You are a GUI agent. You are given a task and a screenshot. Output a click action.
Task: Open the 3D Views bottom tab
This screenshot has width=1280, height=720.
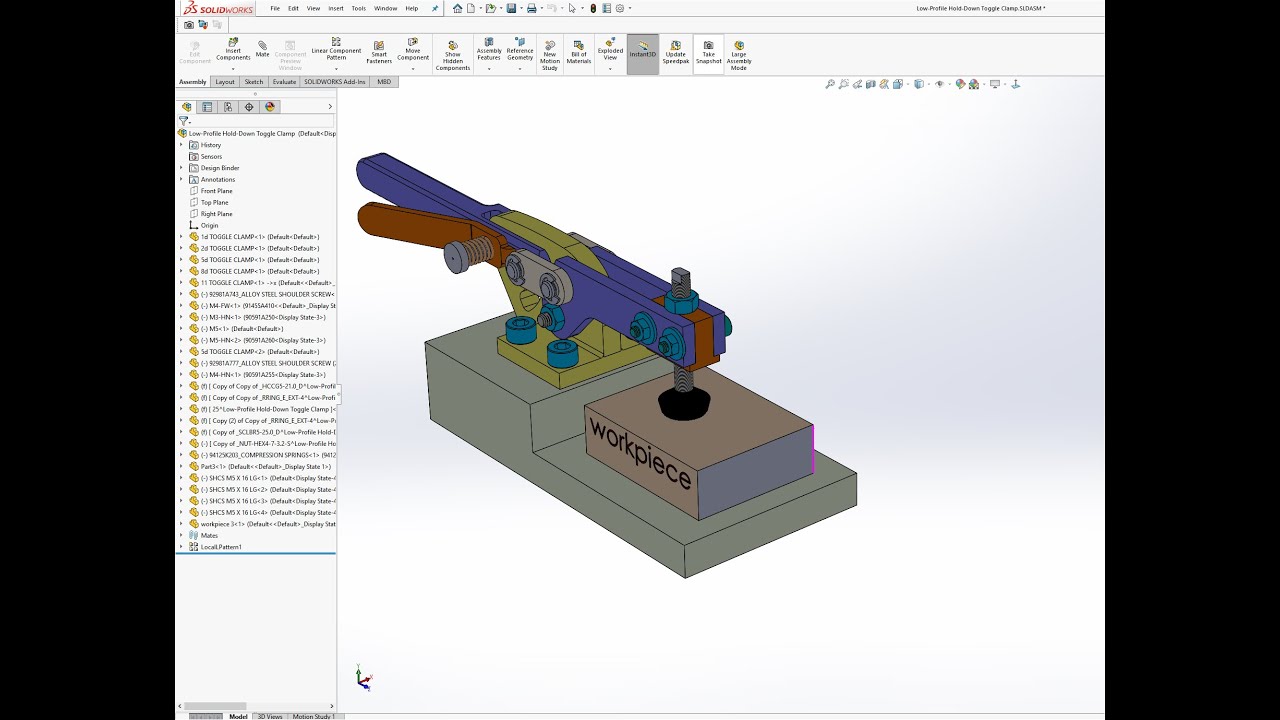(270, 716)
